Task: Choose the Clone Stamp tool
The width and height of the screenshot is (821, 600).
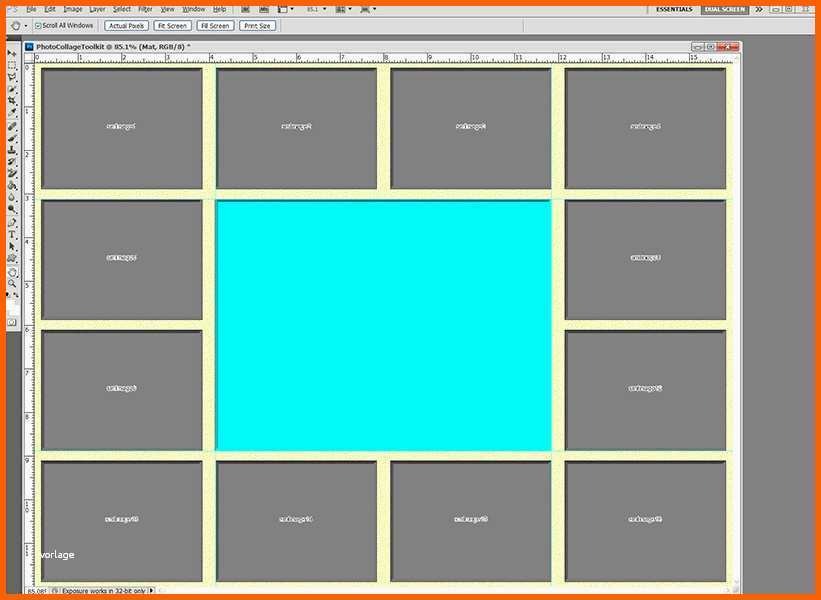Action: point(12,149)
